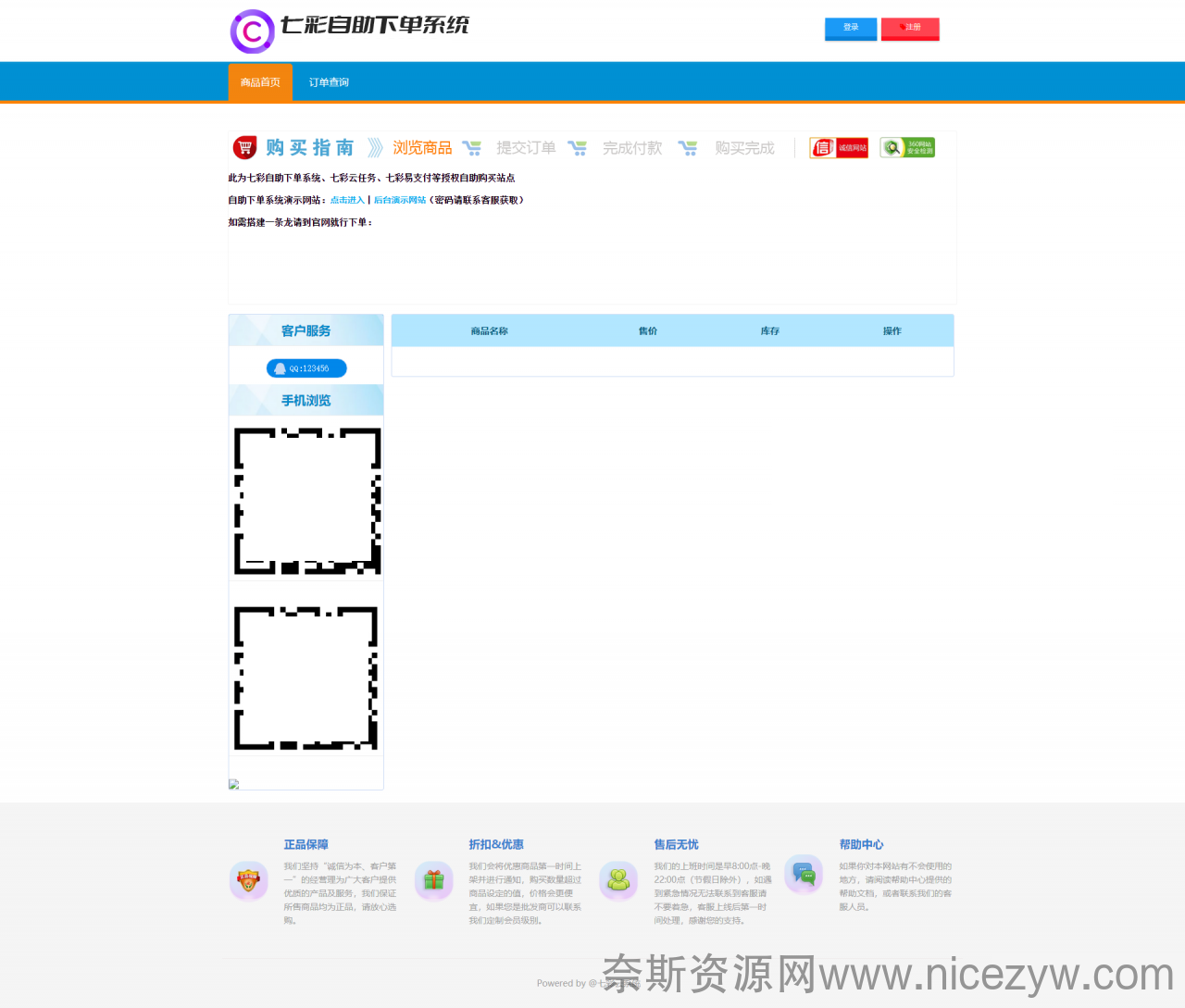Viewport: 1185px width, 1008px height.
Task: Open the 商品首页 tab
Action: [x=260, y=82]
